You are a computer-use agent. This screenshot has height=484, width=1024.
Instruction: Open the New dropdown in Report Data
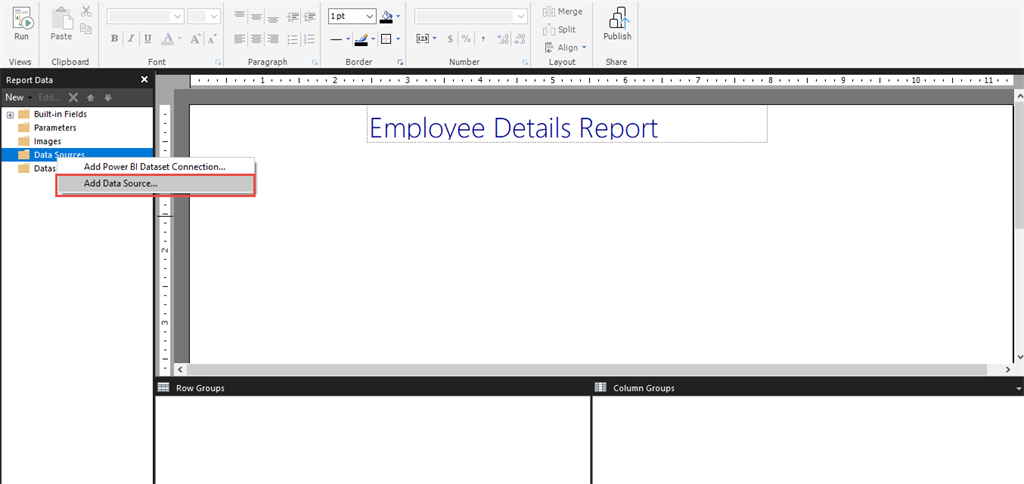coord(18,97)
